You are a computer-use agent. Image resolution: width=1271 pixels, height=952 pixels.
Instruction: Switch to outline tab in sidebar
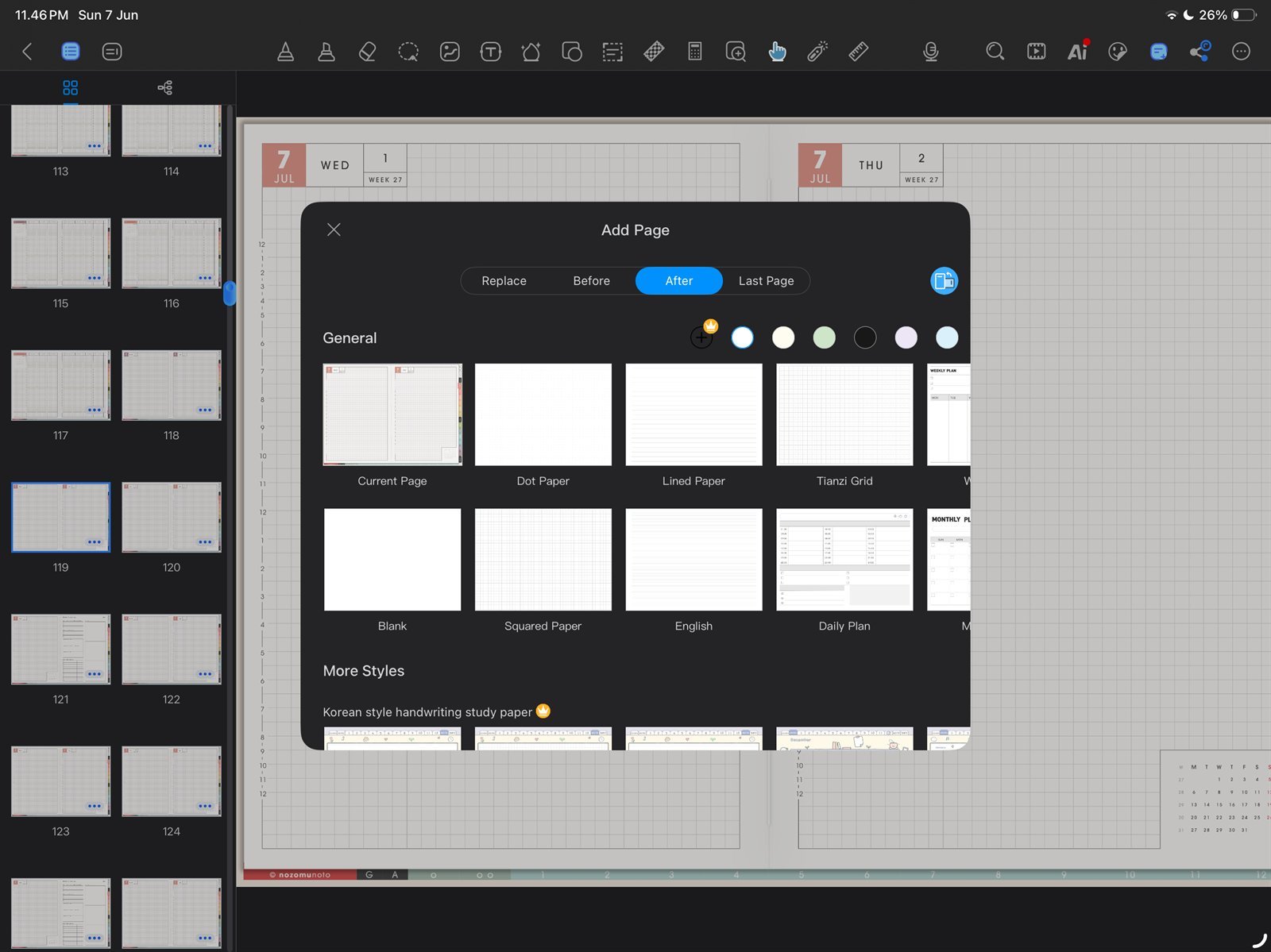pyautogui.click(x=165, y=87)
